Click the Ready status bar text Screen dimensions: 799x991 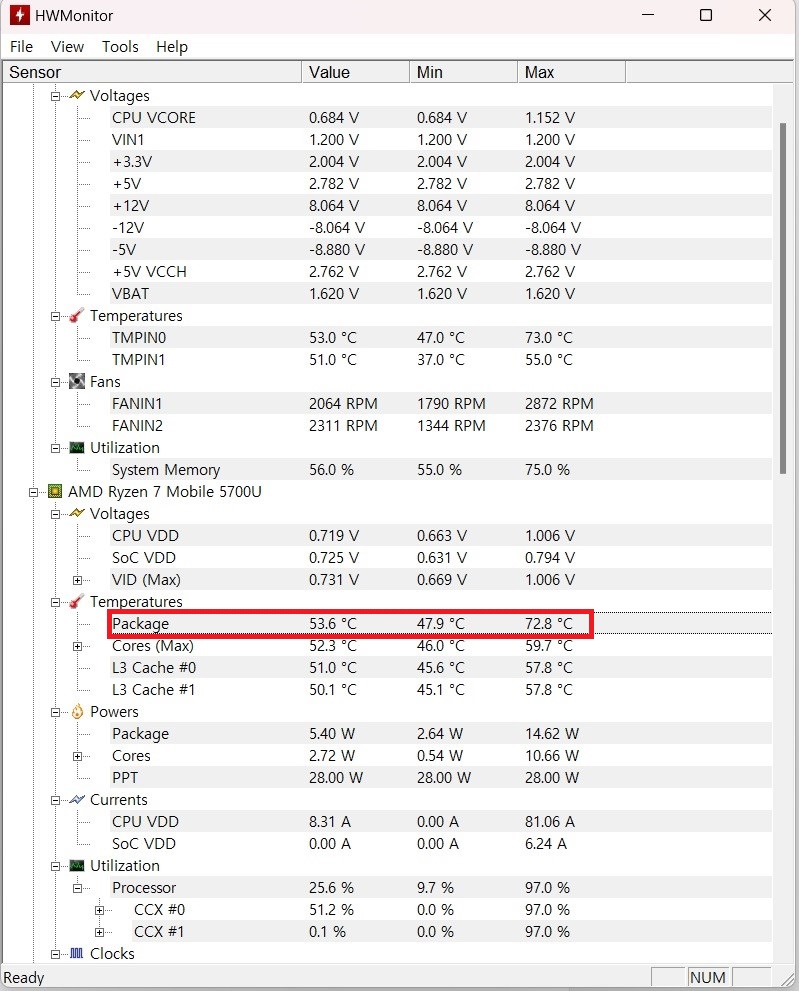tap(24, 978)
